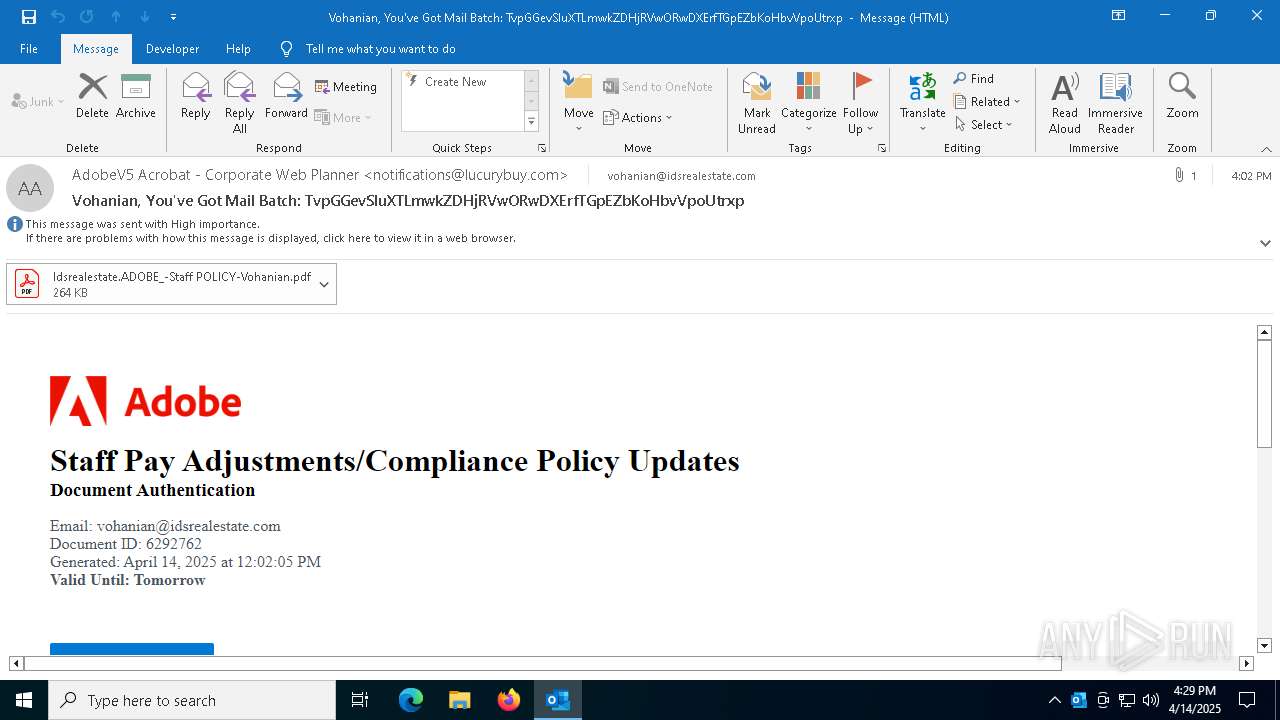The image size is (1280, 720).
Task: Click Send to OneNote
Action: point(658,87)
